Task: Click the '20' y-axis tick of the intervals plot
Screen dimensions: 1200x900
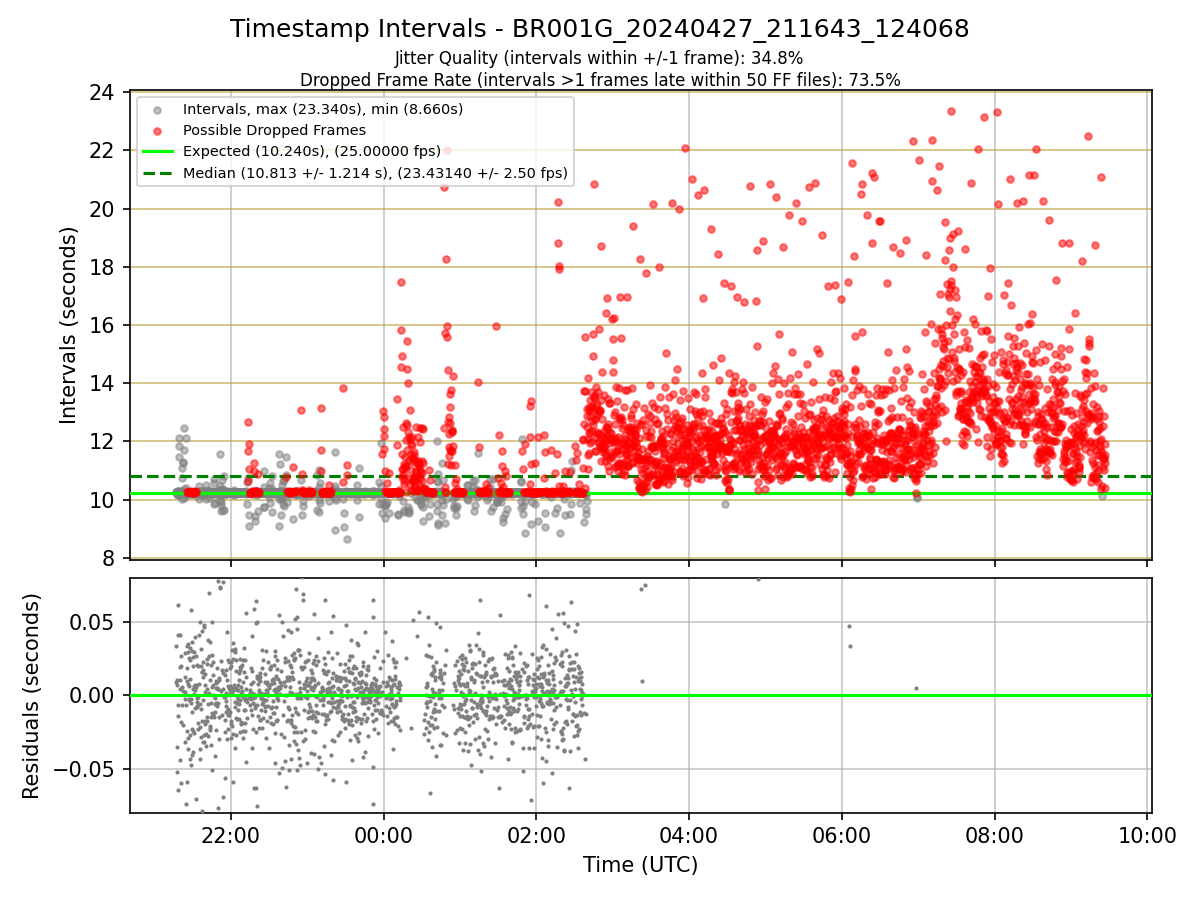Action: point(101,209)
